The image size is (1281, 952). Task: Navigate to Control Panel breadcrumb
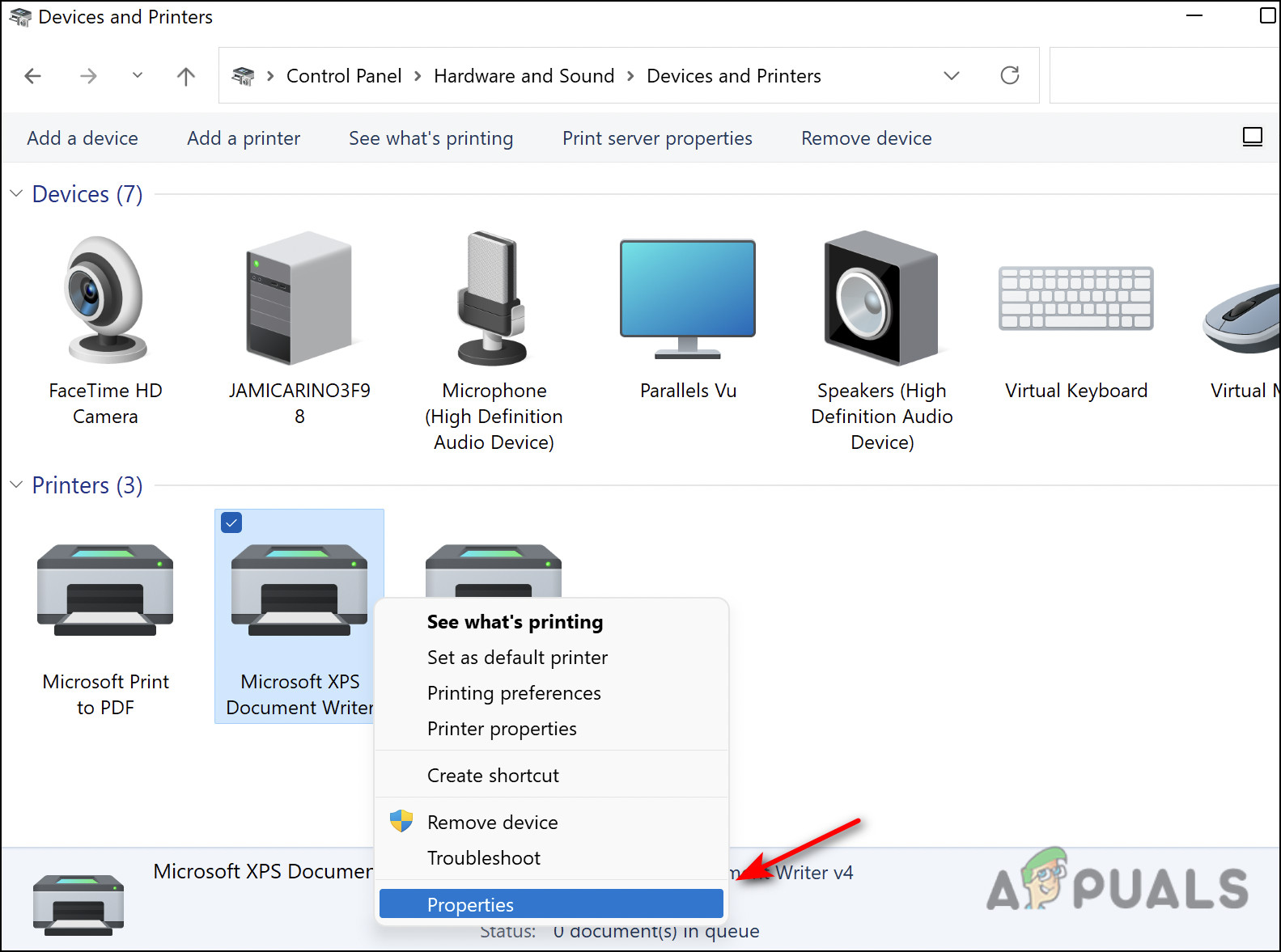[x=344, y=76]
